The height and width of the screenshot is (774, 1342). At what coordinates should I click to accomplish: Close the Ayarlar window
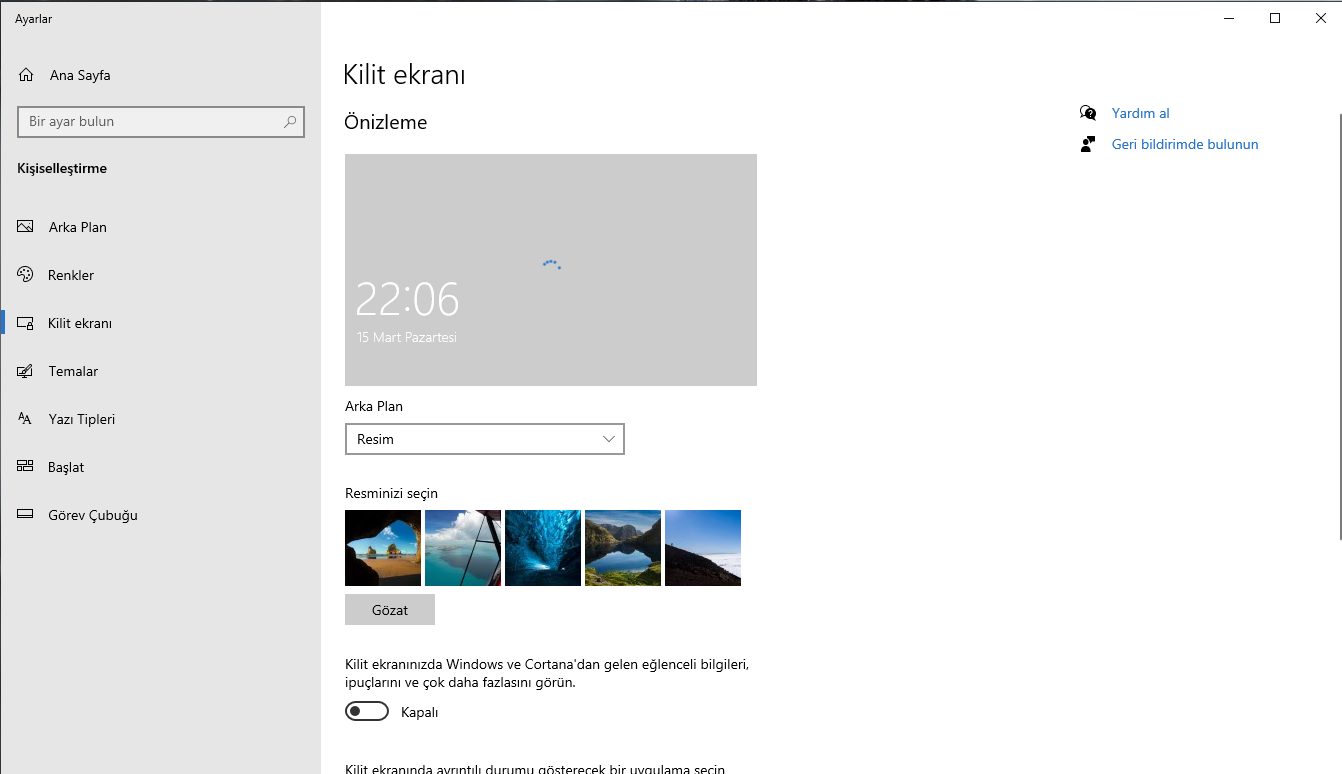(1320, 18)
